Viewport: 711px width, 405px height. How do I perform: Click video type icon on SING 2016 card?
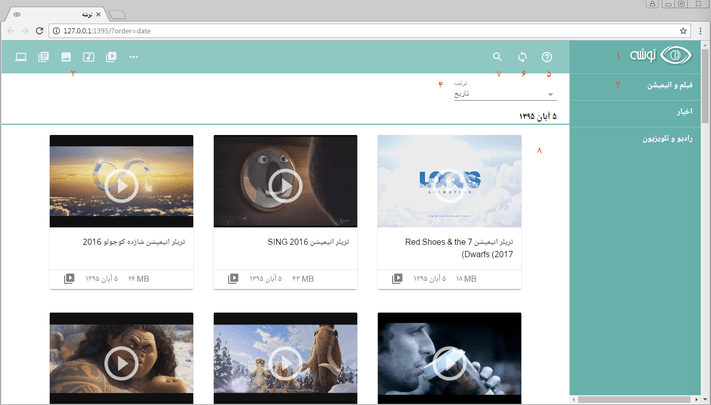tap(233, 278)
